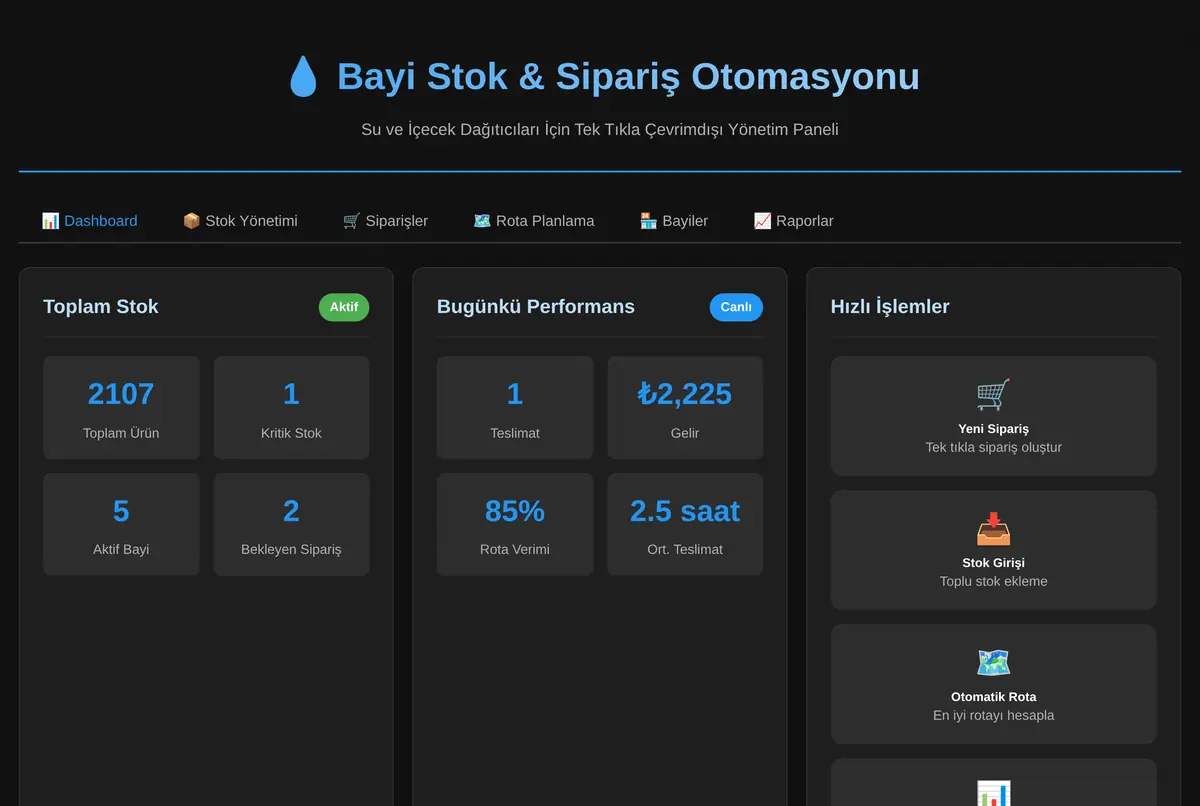
Task: Click the Hızlı İşlemler heading
Action: 890,307
